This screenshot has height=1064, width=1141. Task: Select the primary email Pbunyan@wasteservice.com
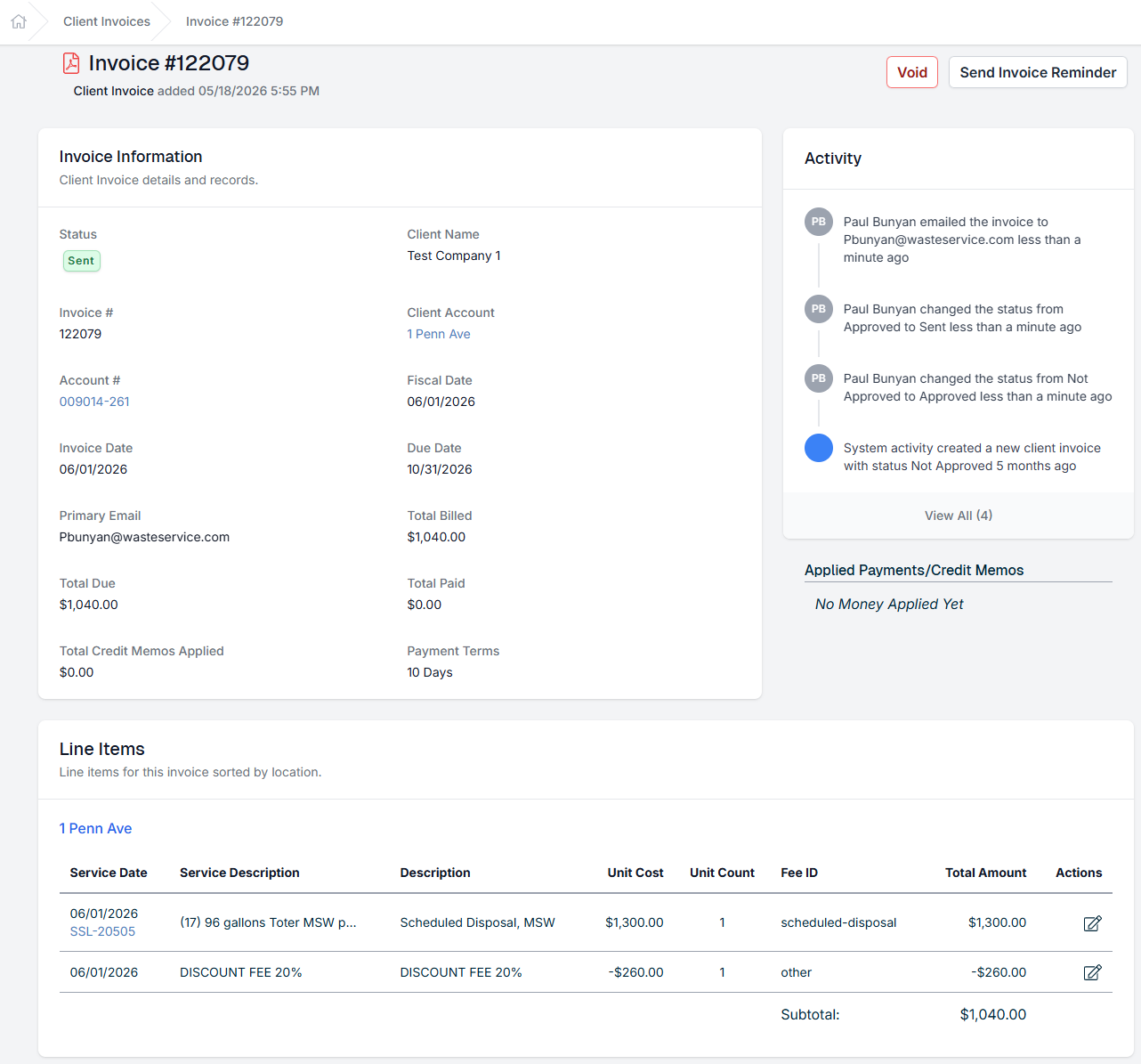tap(144, 537)
